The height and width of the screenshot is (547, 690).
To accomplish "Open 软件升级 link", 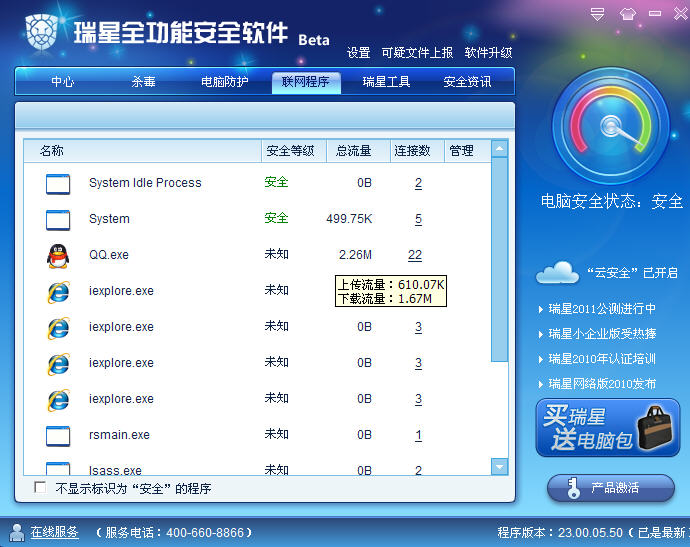I will click(x=488, y=53).
